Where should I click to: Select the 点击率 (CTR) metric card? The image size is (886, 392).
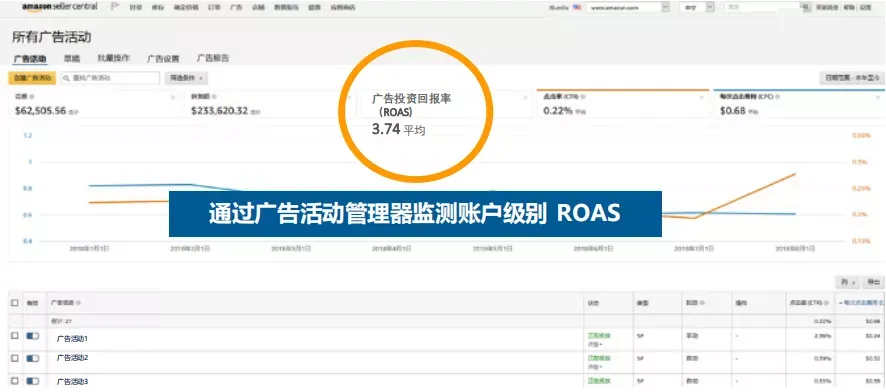(622, 104)
